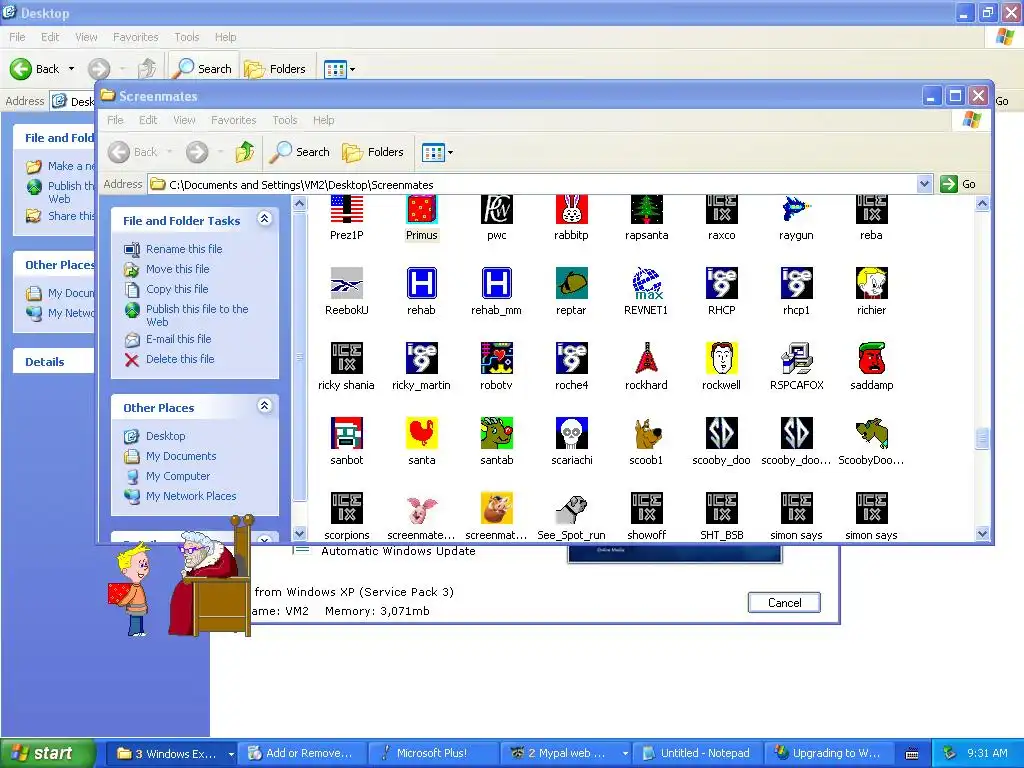Open Favorites menu in Screenmates window
1024x768 pixels.
click(x=233, y=120)
